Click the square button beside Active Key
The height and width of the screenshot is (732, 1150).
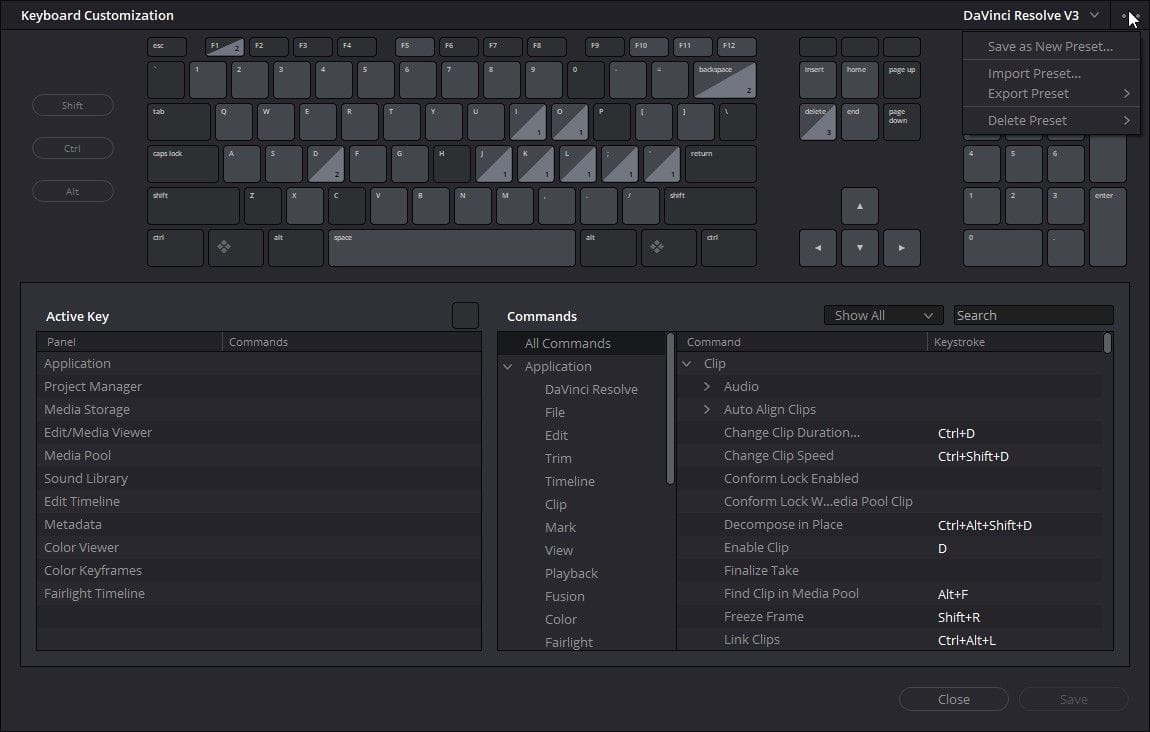click(465, 315)
